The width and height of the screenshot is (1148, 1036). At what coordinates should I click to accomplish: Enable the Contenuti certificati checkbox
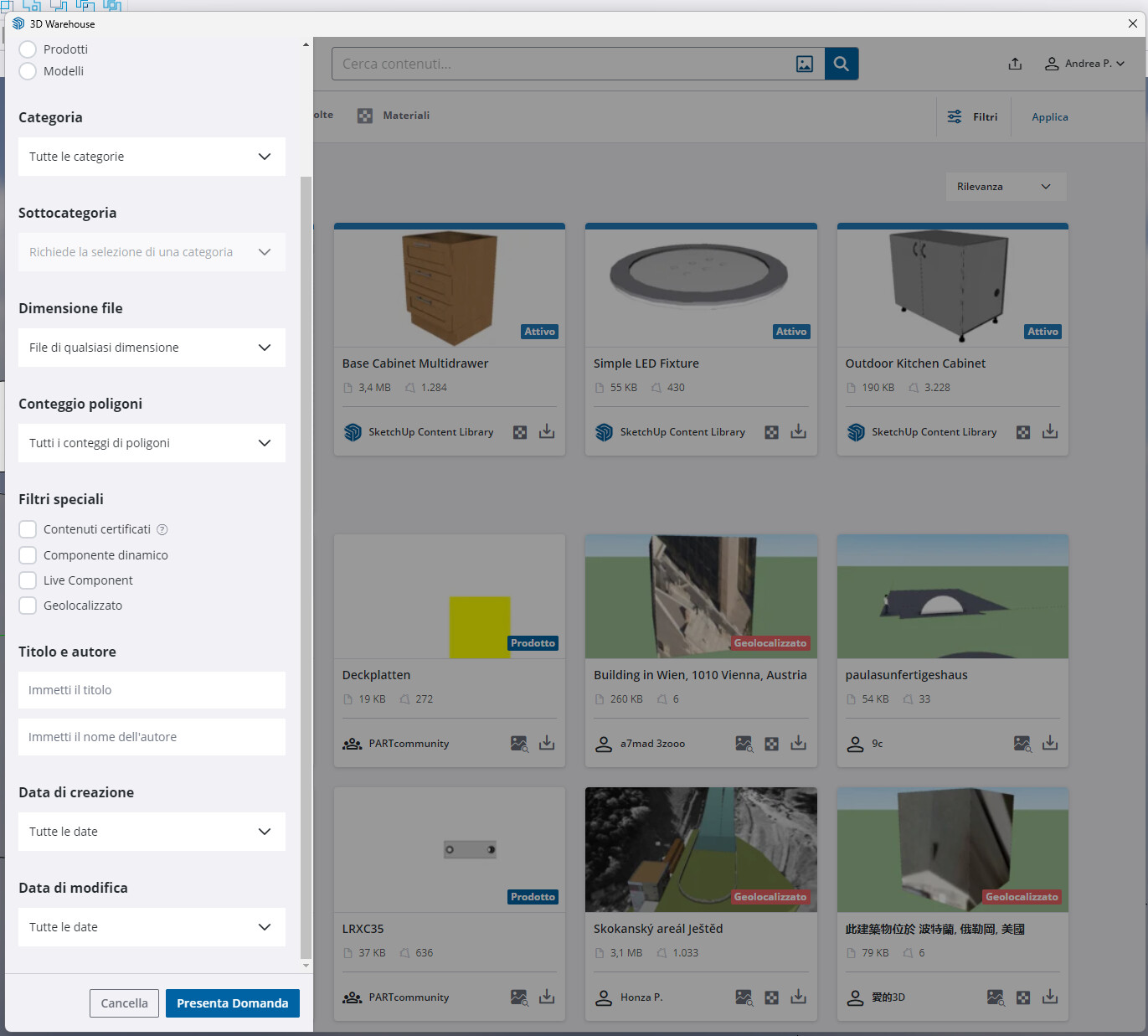[28, 529]
